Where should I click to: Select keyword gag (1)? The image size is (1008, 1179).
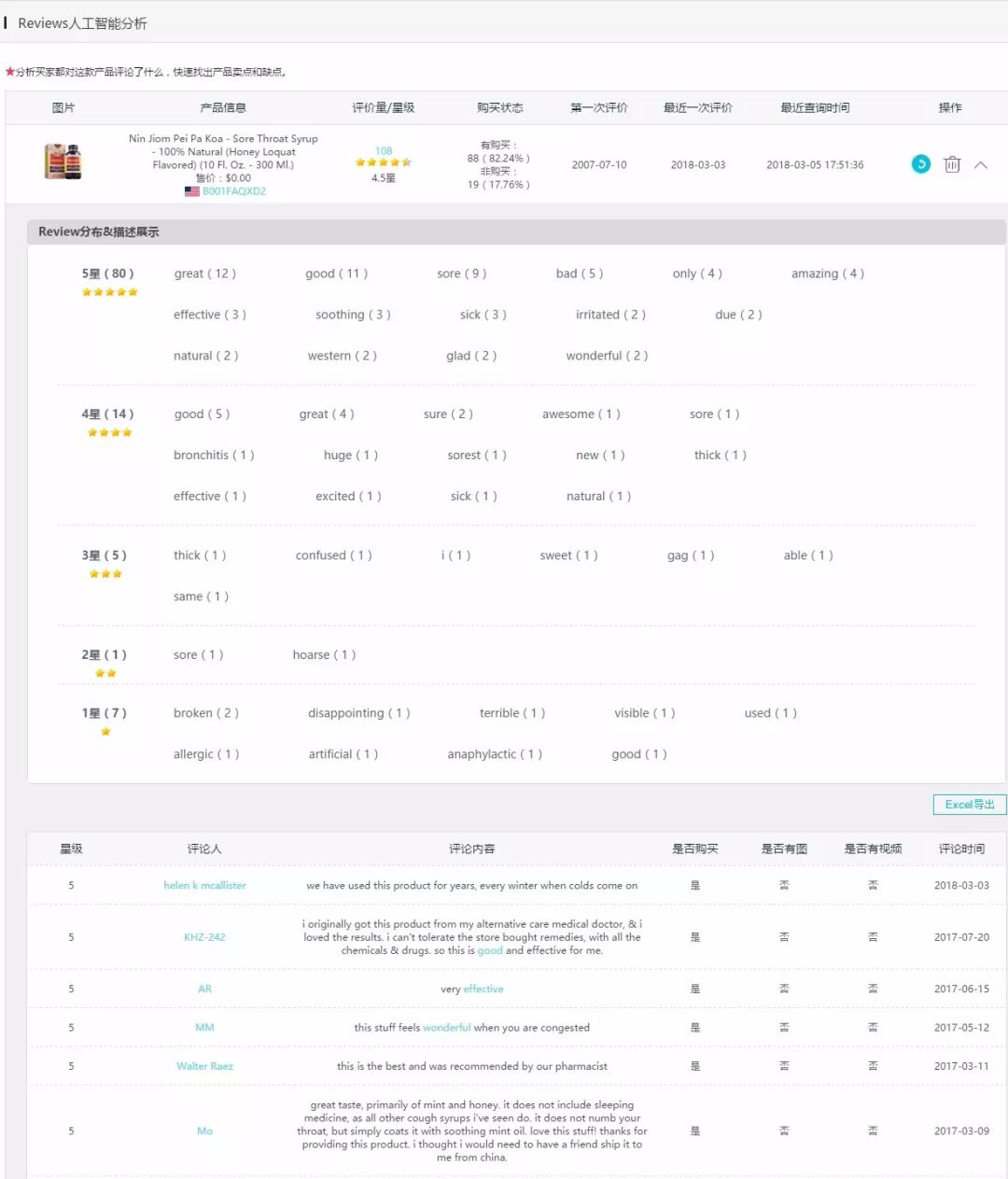point(691,555)
